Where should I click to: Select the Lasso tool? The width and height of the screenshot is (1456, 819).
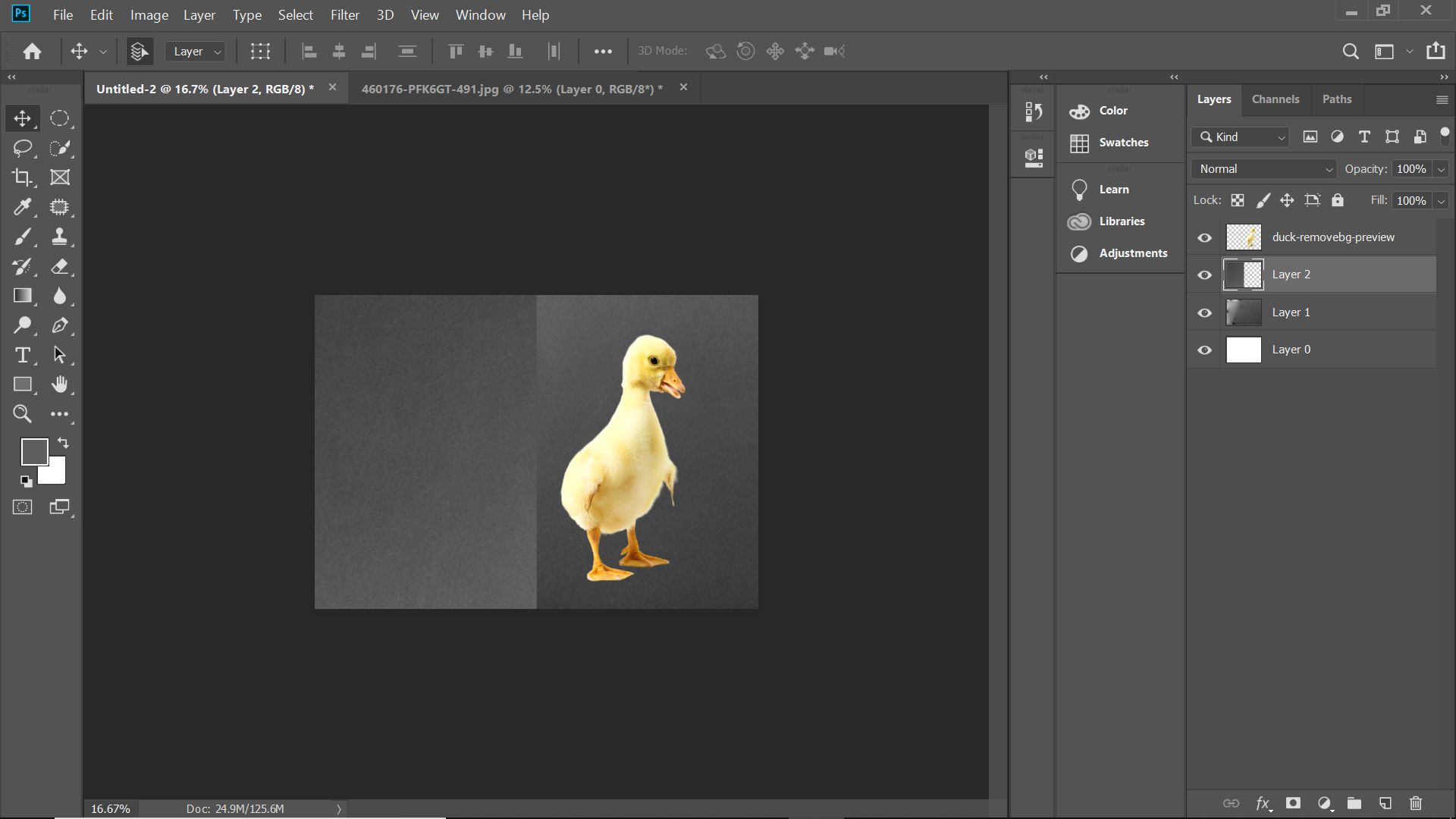point(22,148)
